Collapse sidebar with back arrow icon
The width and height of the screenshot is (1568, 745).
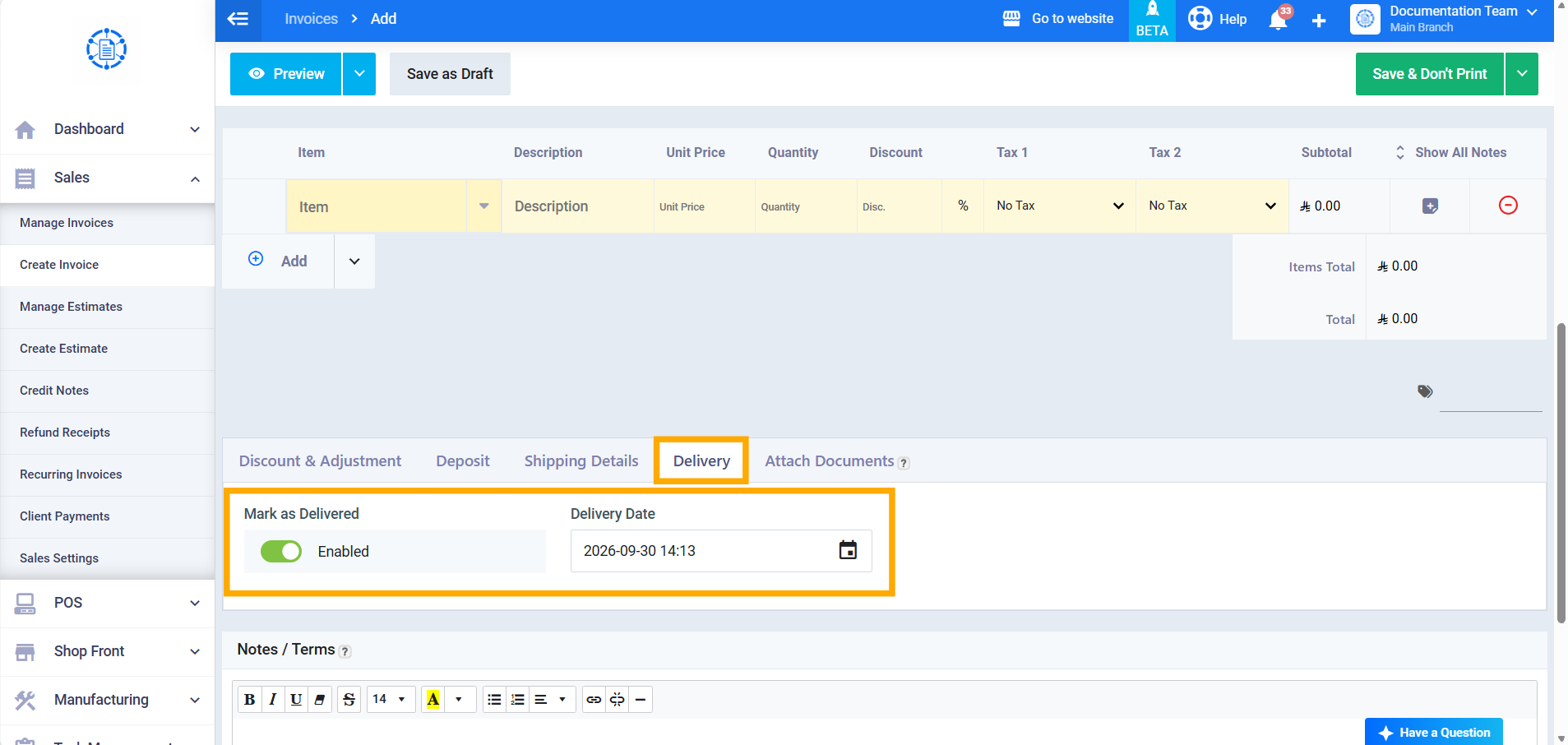tap(238, 19)
